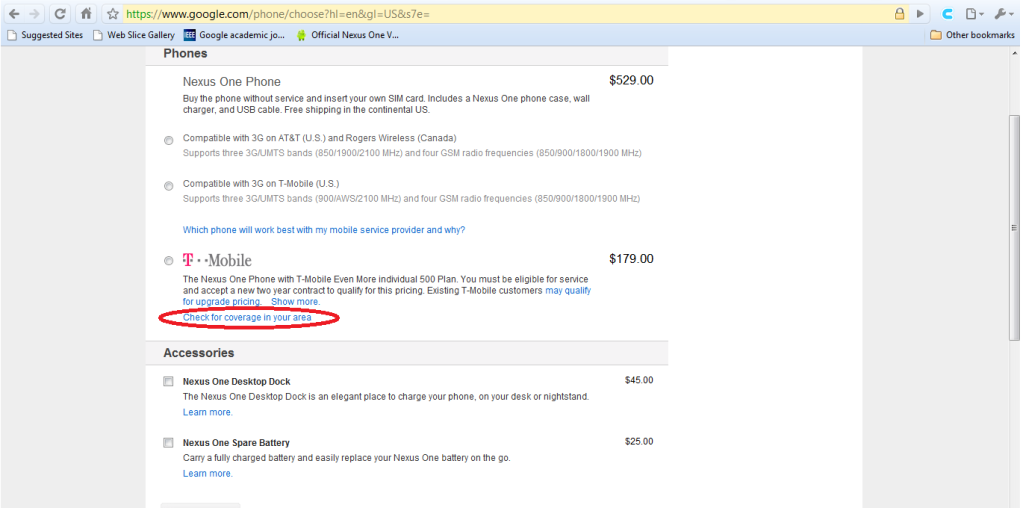This screenshot has height=508, width=1023.
Task: Click the Accessories section heading
Action: point(198,353)
